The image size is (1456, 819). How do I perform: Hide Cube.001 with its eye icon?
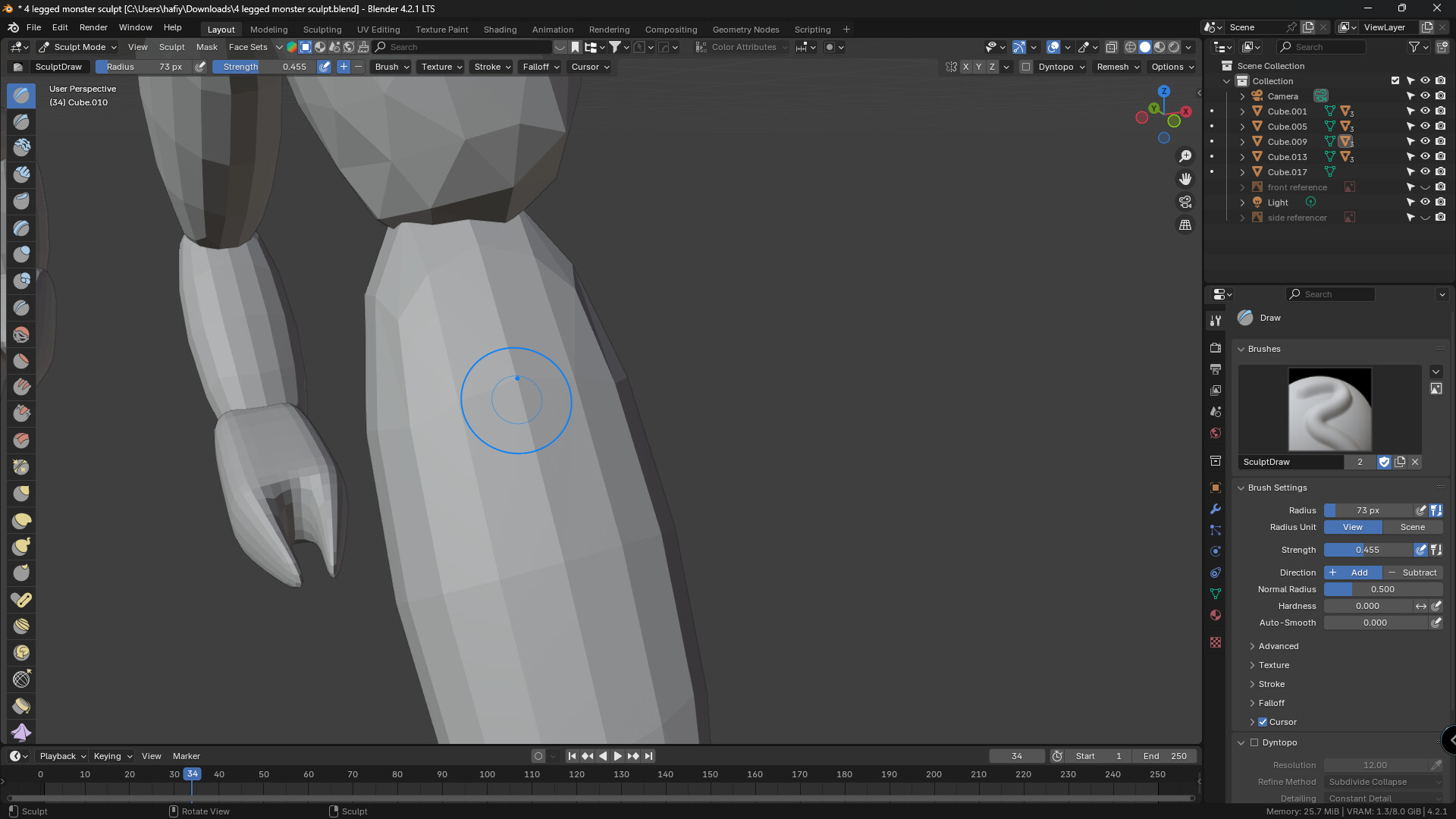1425,111
